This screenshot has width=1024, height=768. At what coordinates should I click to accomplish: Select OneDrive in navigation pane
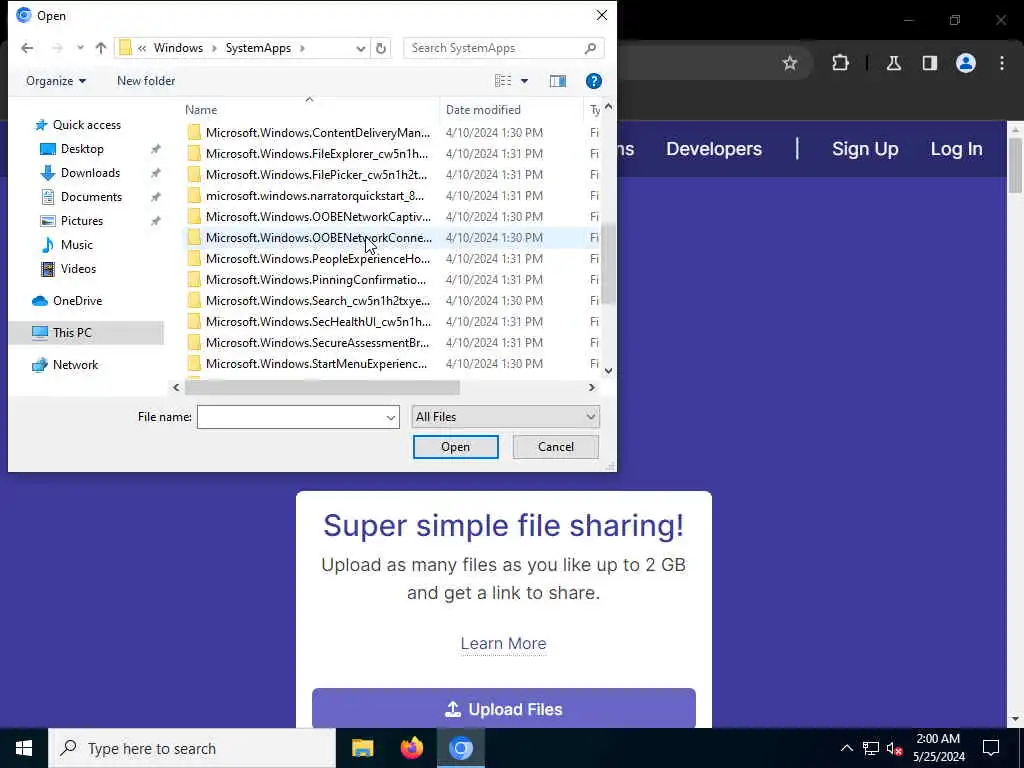coord(77,301)
